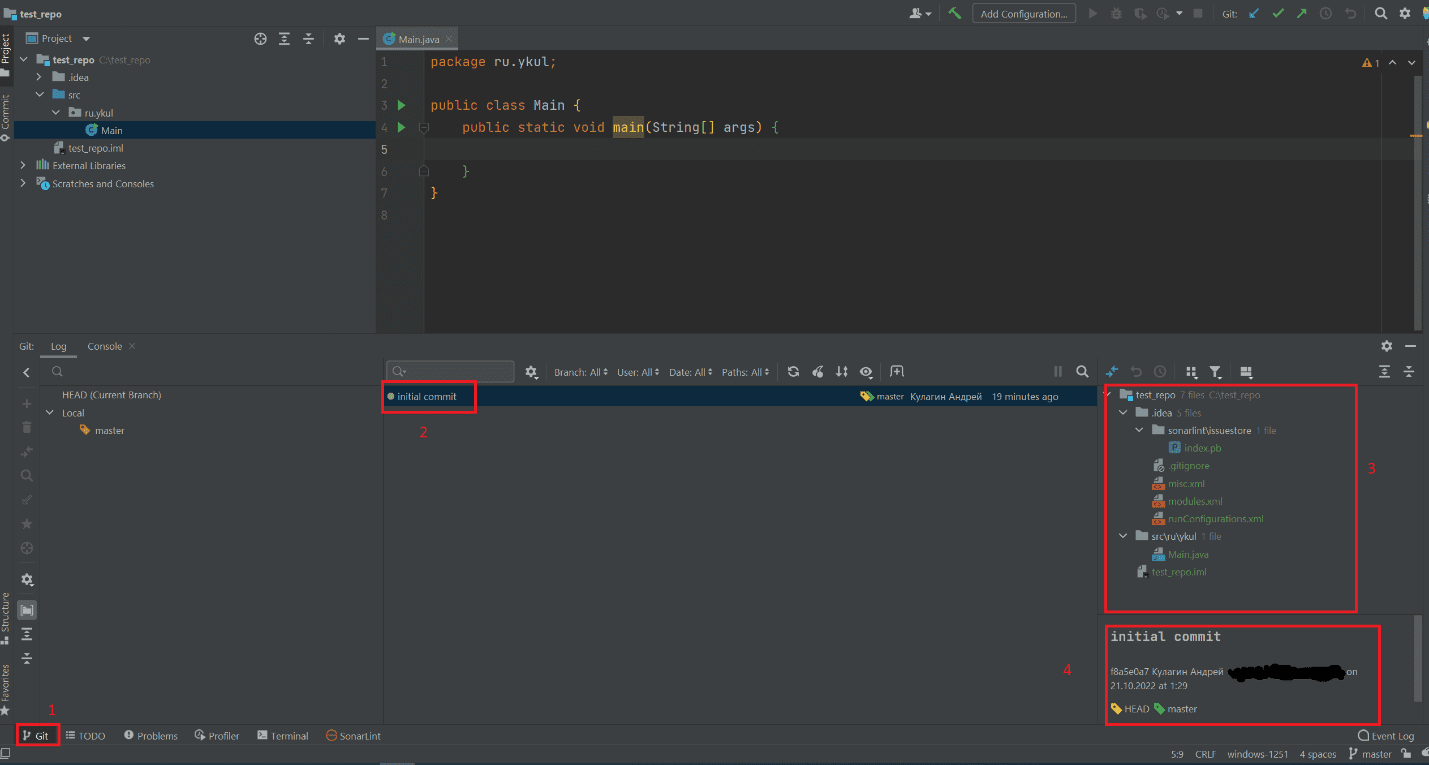Viewport: 1429px width, 765px height.
Task: Collapse the Git branches pane with left arrow
Action: tap(27, 372)
